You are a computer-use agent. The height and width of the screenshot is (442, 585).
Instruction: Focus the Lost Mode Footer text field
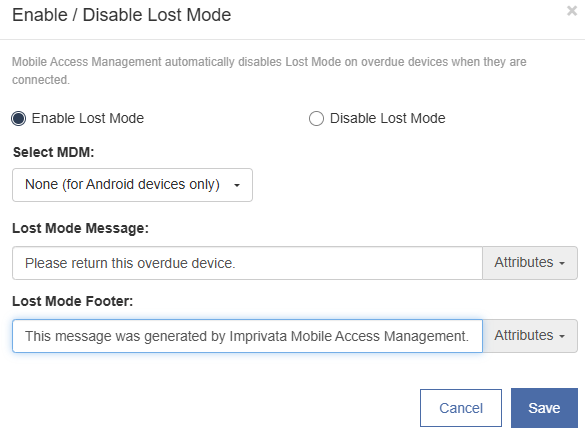247,336
